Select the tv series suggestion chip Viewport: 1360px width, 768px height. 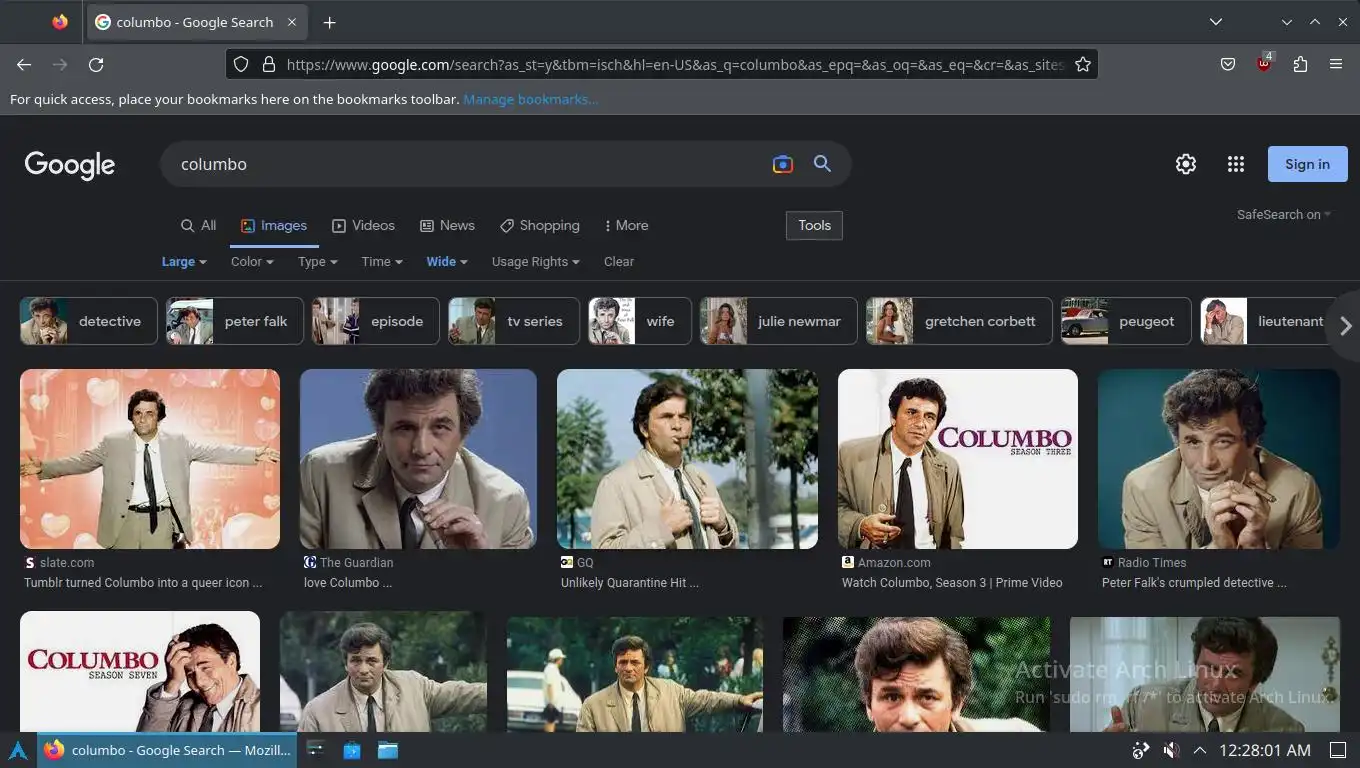click(x=514, y=321)
